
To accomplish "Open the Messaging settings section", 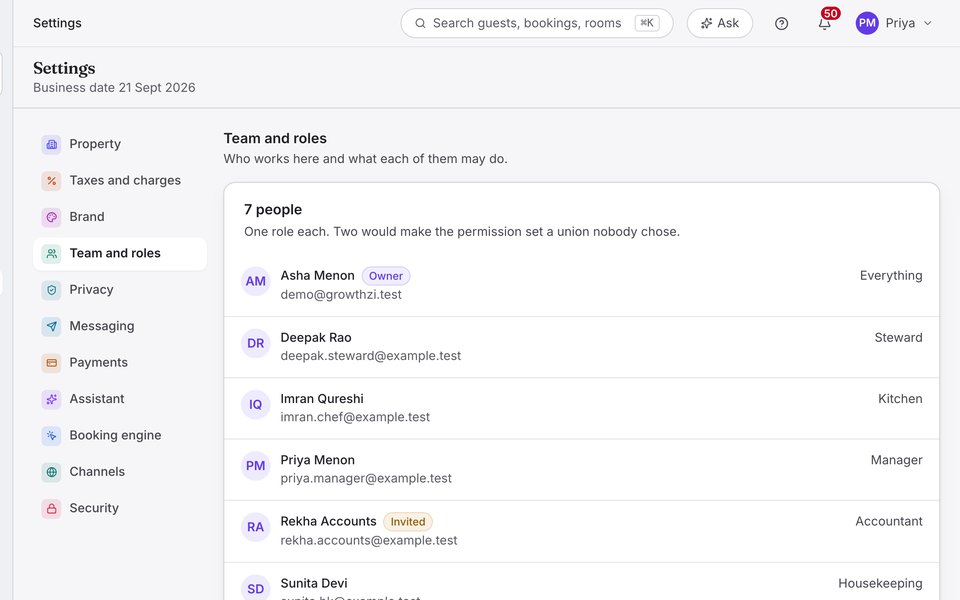I will point(119,326).
